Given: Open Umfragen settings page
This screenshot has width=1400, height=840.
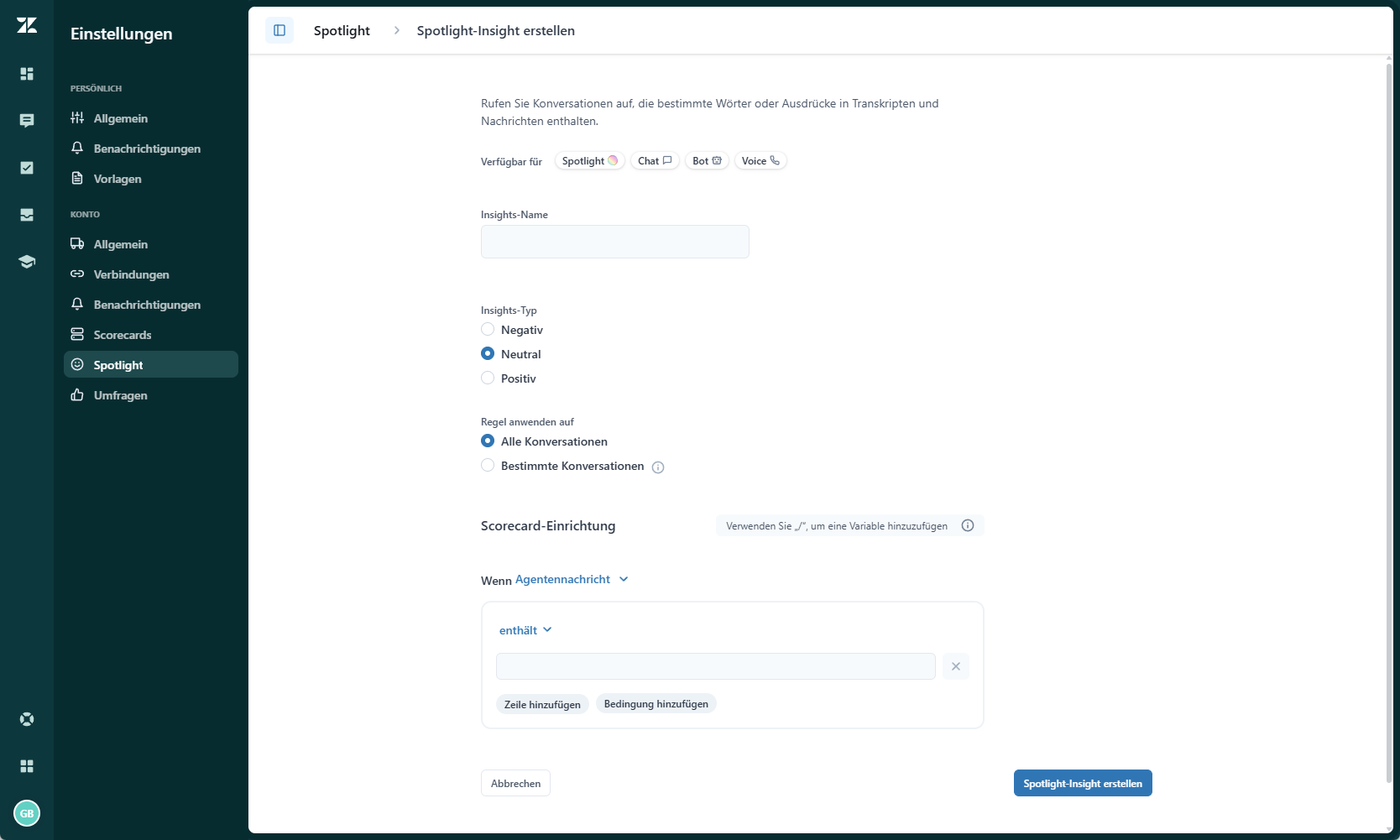Looking at the screenshot, I should click(151, 395).
